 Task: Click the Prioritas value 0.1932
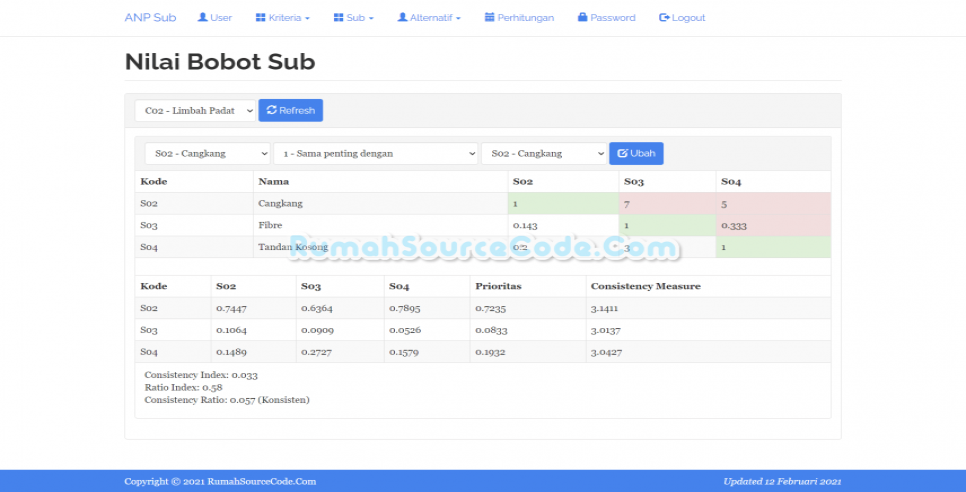pyautogui.click(x=528, y=352)
